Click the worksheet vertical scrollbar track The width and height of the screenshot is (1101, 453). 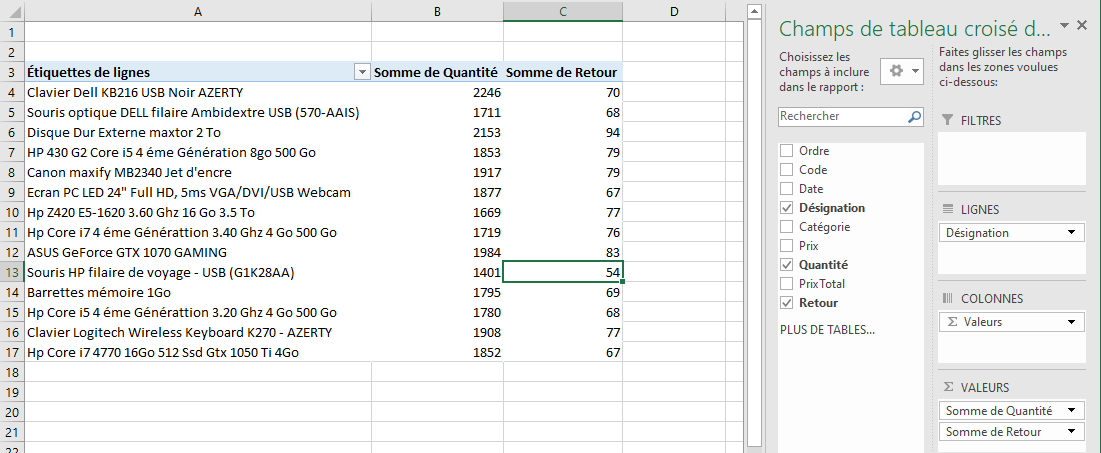click(754, 232)
